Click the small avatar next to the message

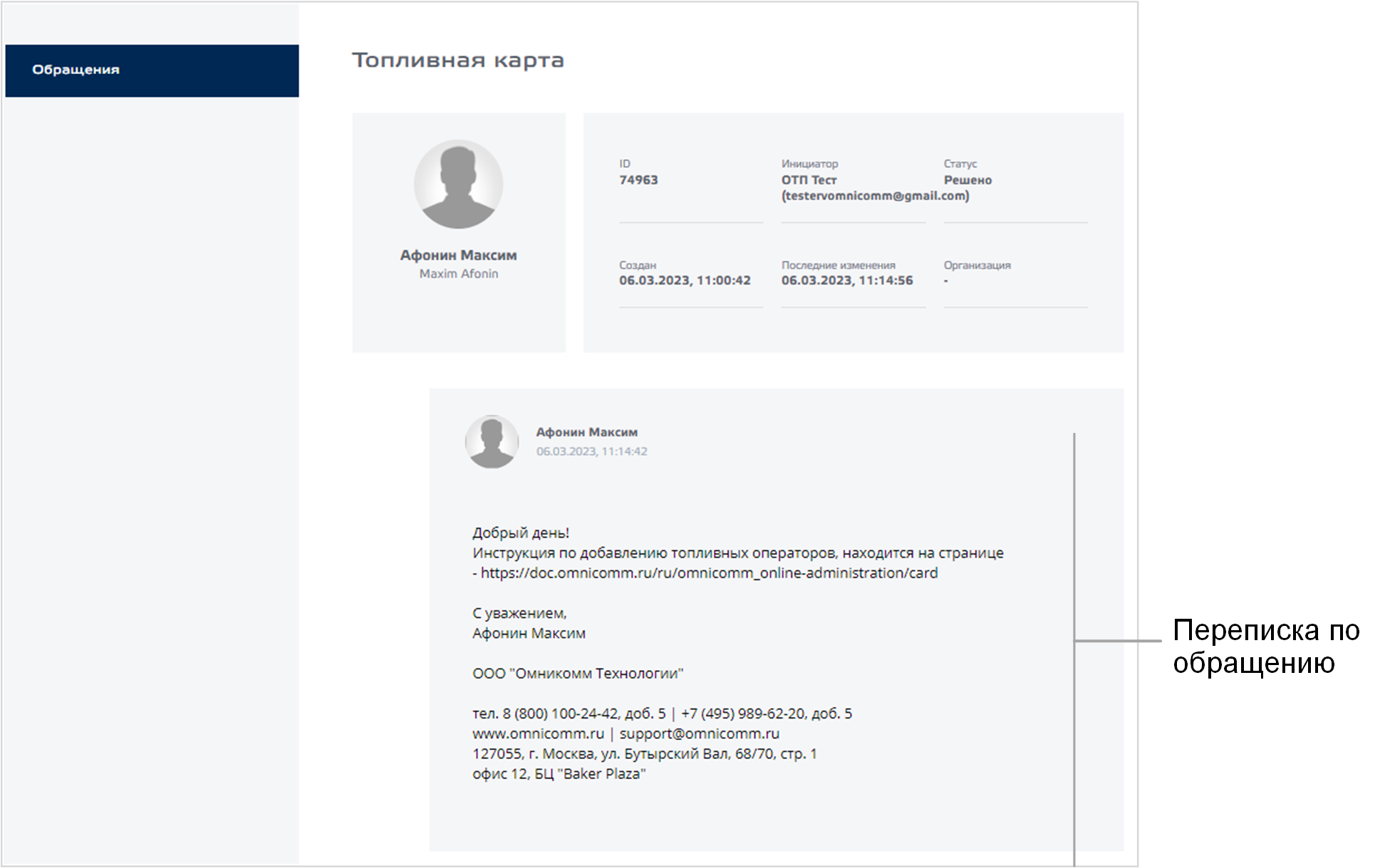pos(492,441)
